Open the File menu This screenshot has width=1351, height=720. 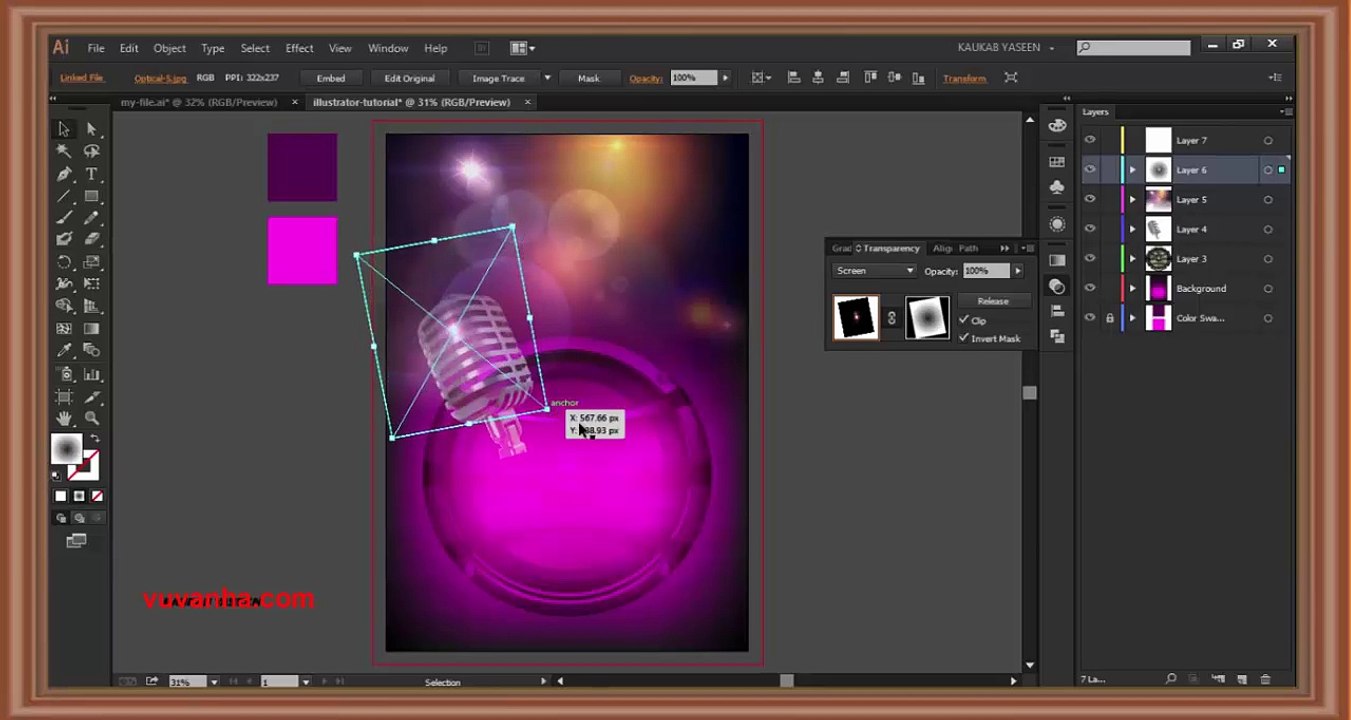[96, 48]
